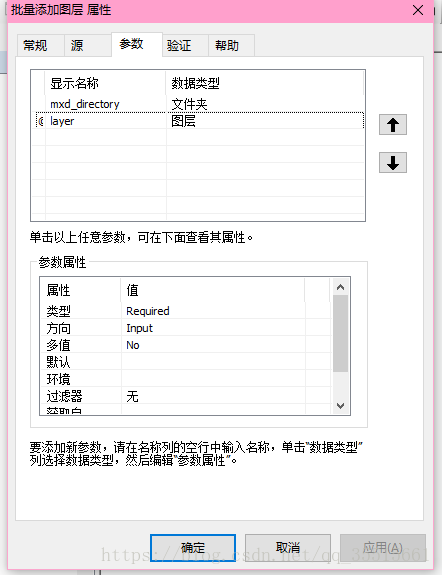Open the 文件夹 data type cell
442x575 pixels.
click(x=265, y=104)
